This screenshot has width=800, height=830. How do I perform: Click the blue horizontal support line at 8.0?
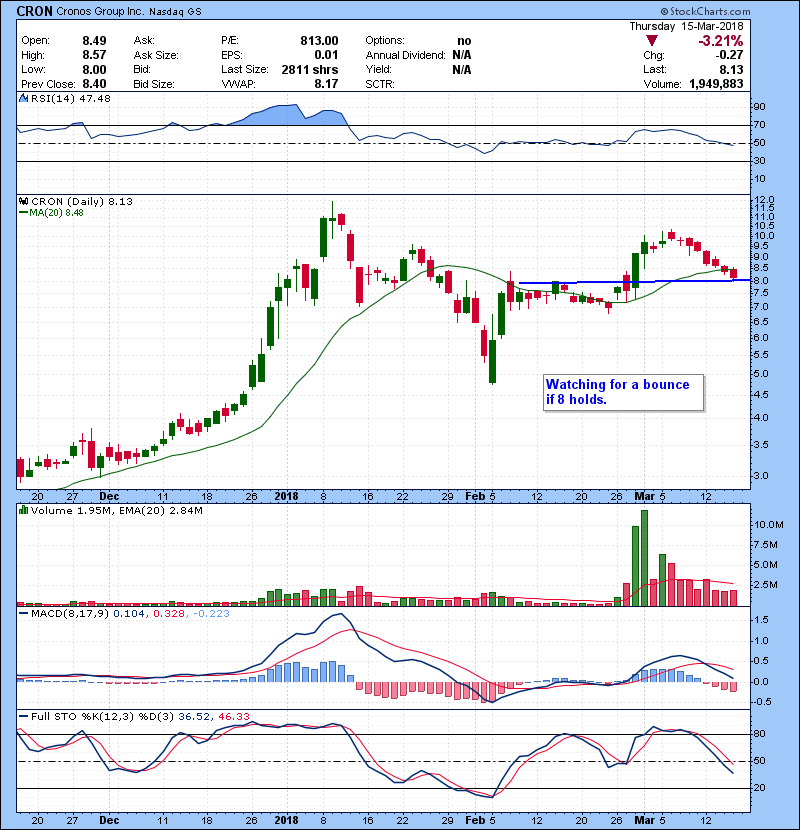click(x=634, y=281)
